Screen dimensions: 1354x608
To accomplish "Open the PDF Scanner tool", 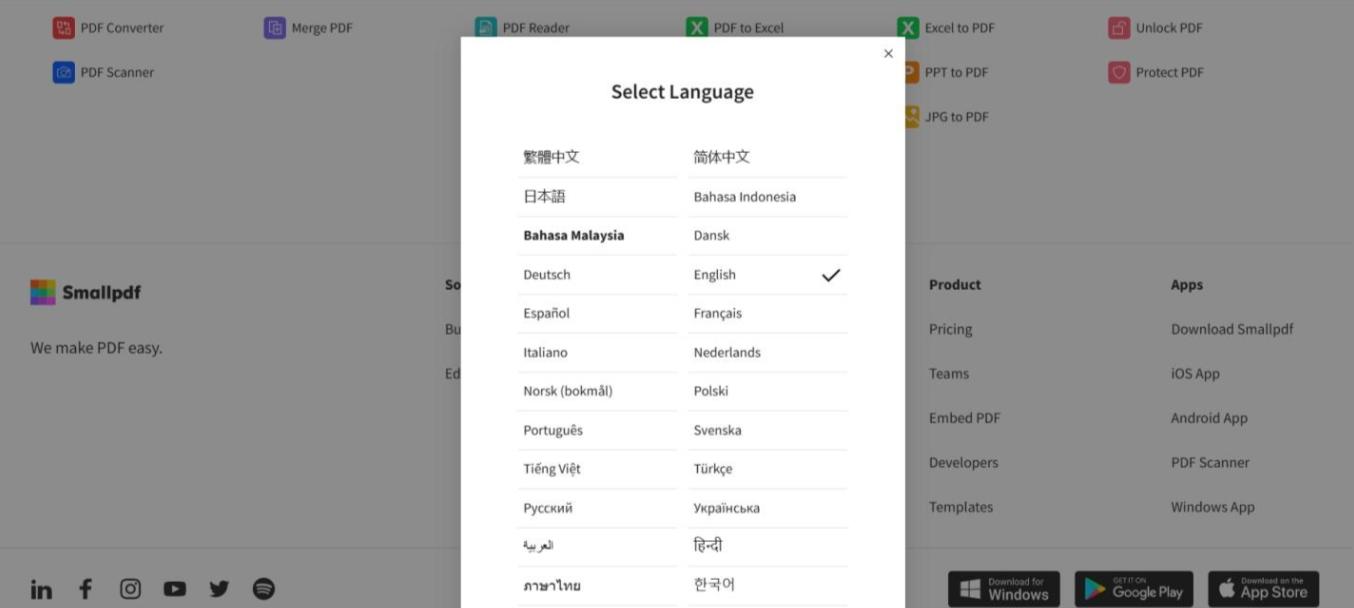I will (113, 71).
